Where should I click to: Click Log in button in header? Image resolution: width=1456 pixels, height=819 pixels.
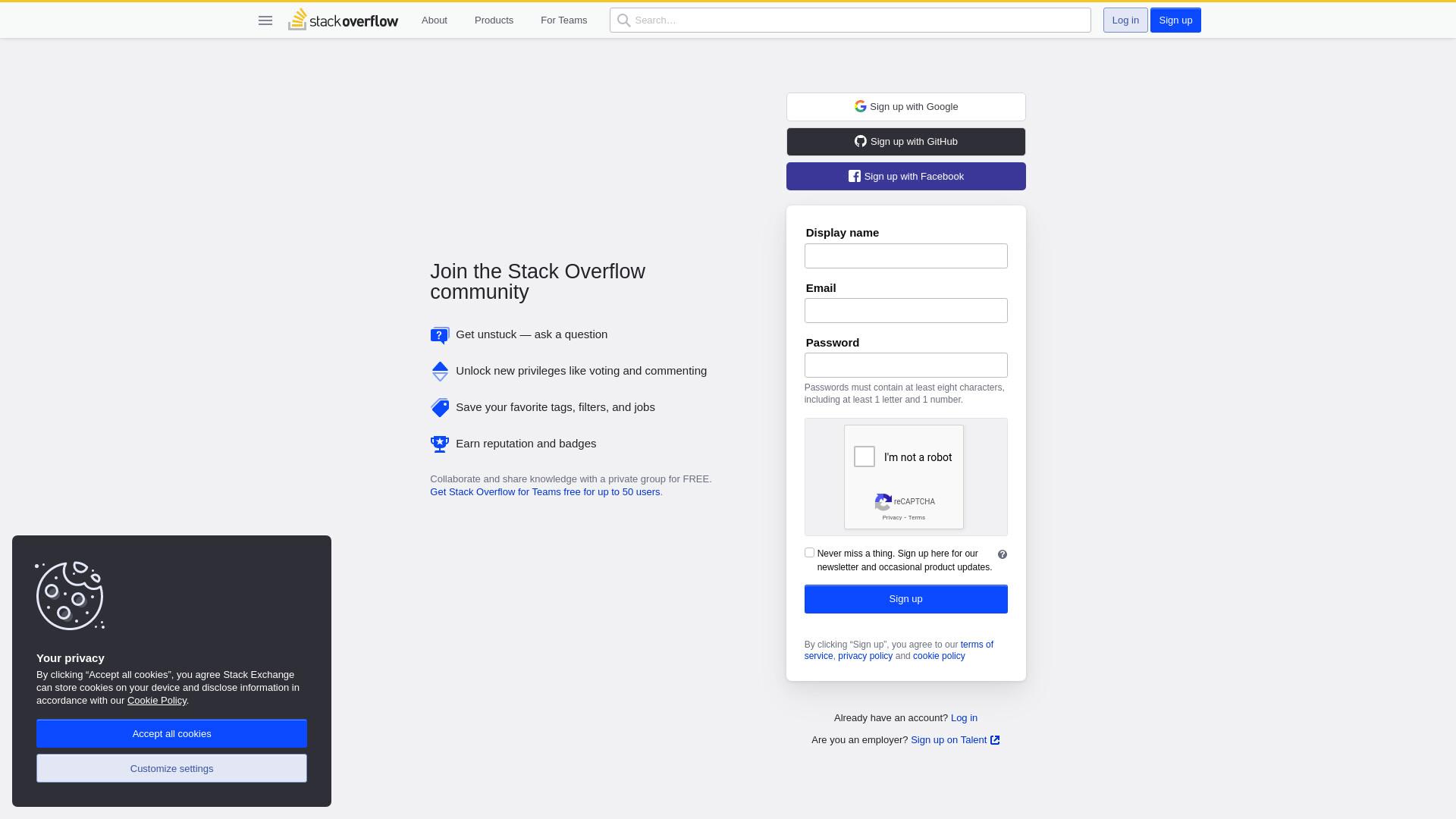pos(1125,20)
